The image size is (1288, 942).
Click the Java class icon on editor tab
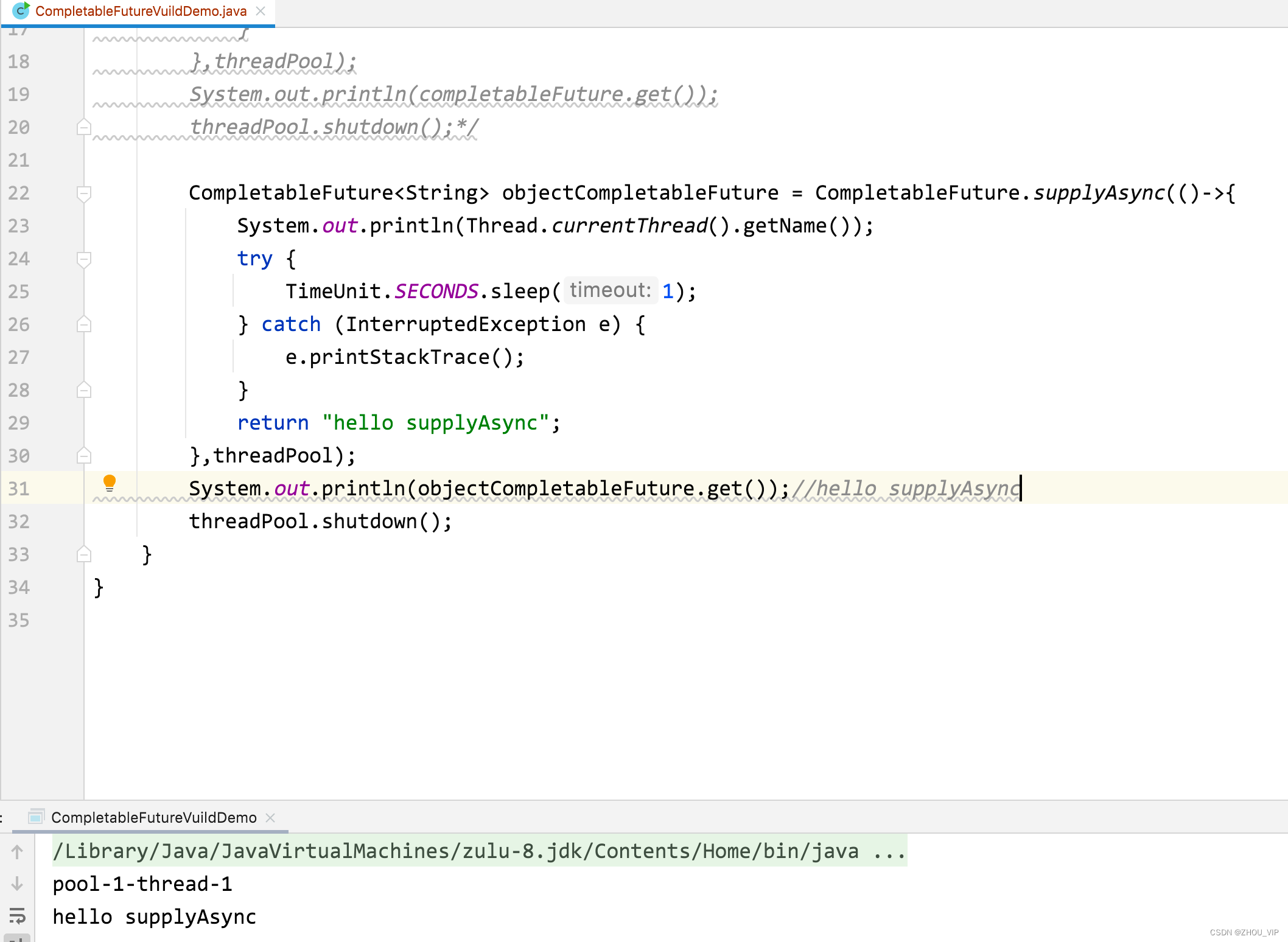21,10
